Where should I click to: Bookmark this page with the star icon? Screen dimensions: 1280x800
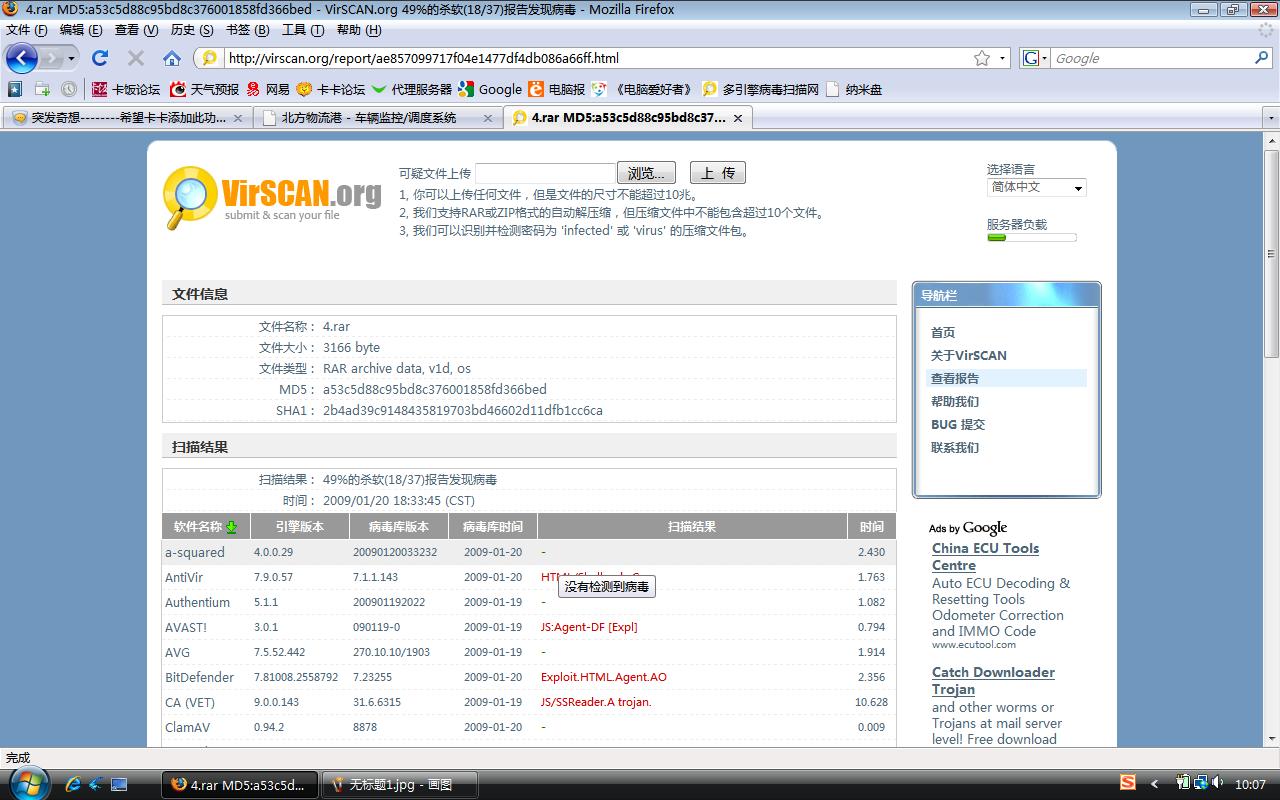pyautogui.click(x=982, y=58)
